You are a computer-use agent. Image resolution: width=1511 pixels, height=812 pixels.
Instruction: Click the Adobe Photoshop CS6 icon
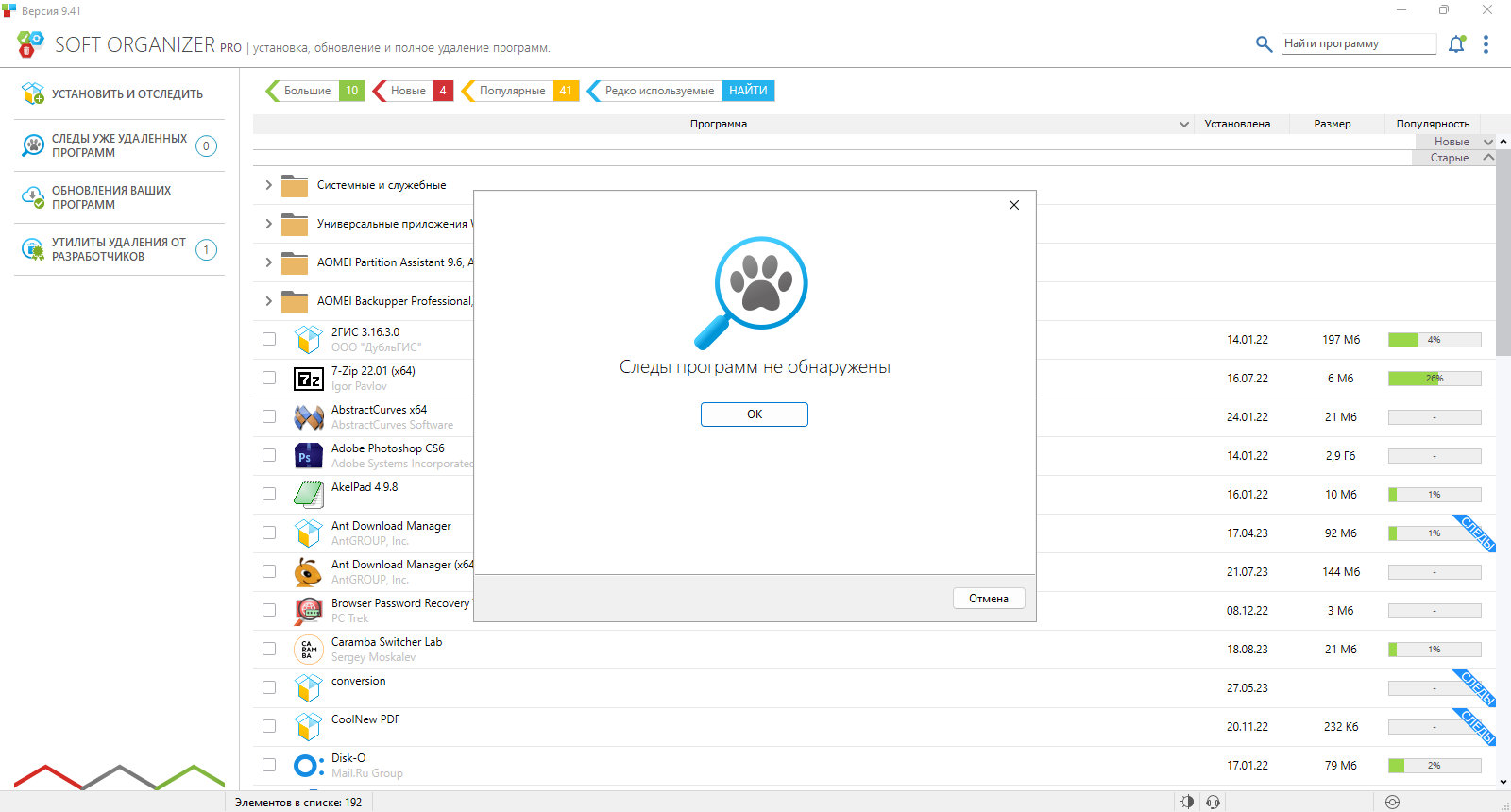pyautogui.click(x=309, y=456)
